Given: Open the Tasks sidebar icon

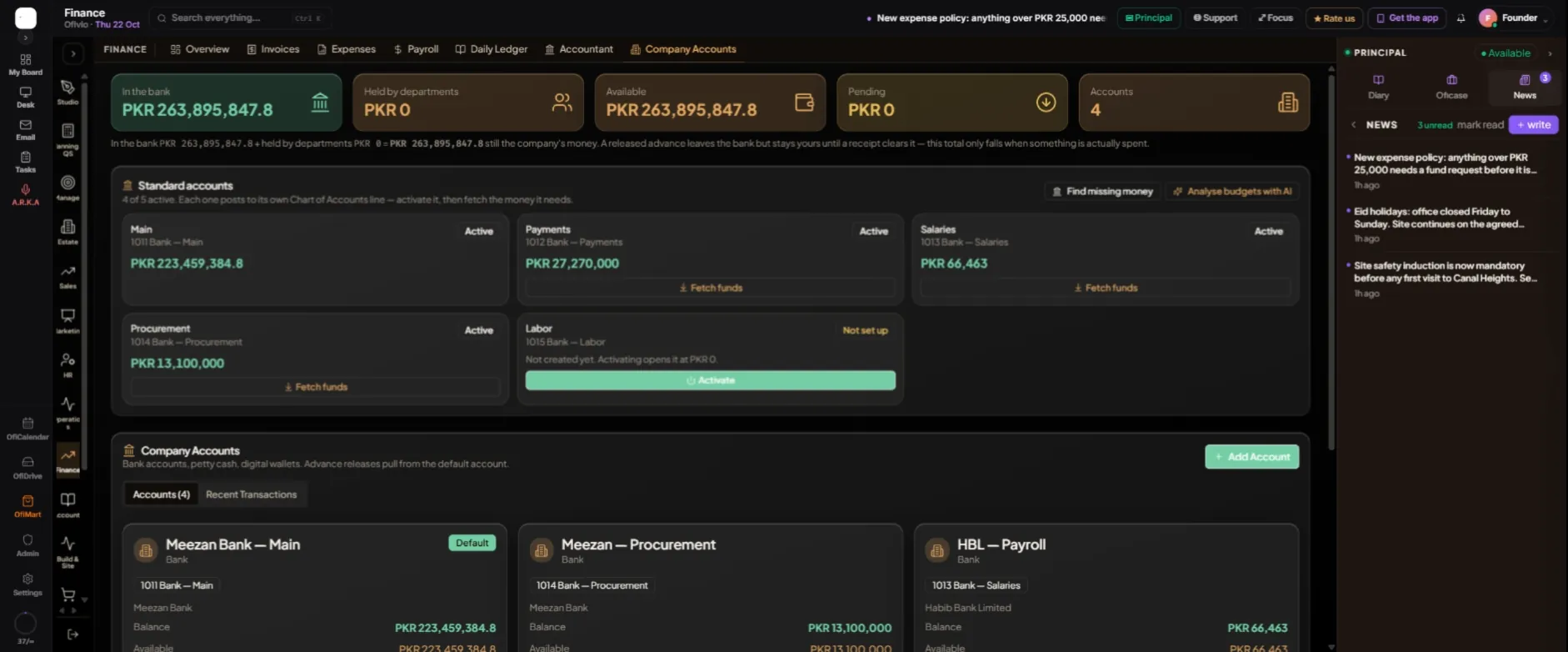Looking at the screenshot, I should (x=26, y=162).
